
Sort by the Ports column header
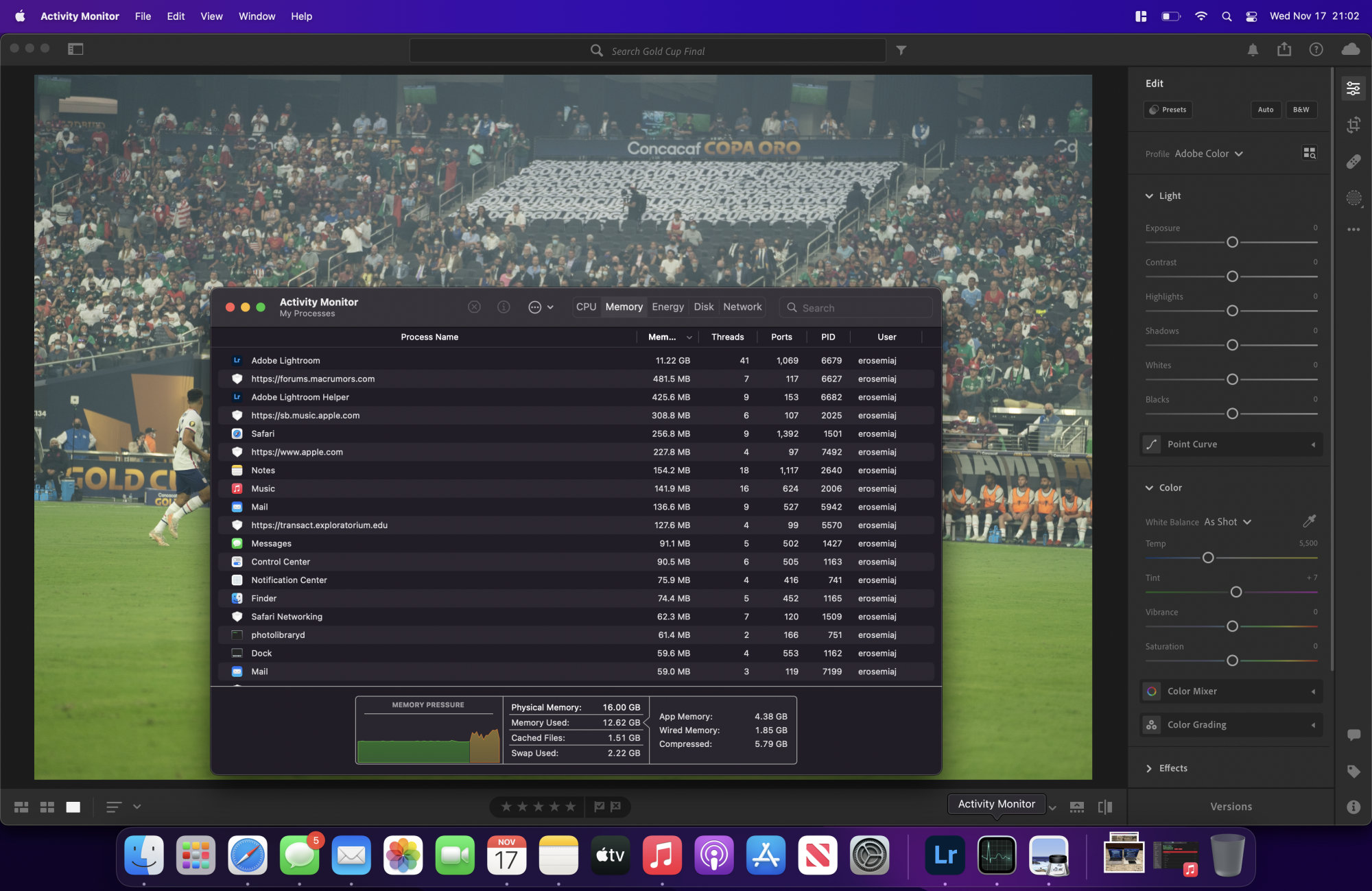[781, 337]
